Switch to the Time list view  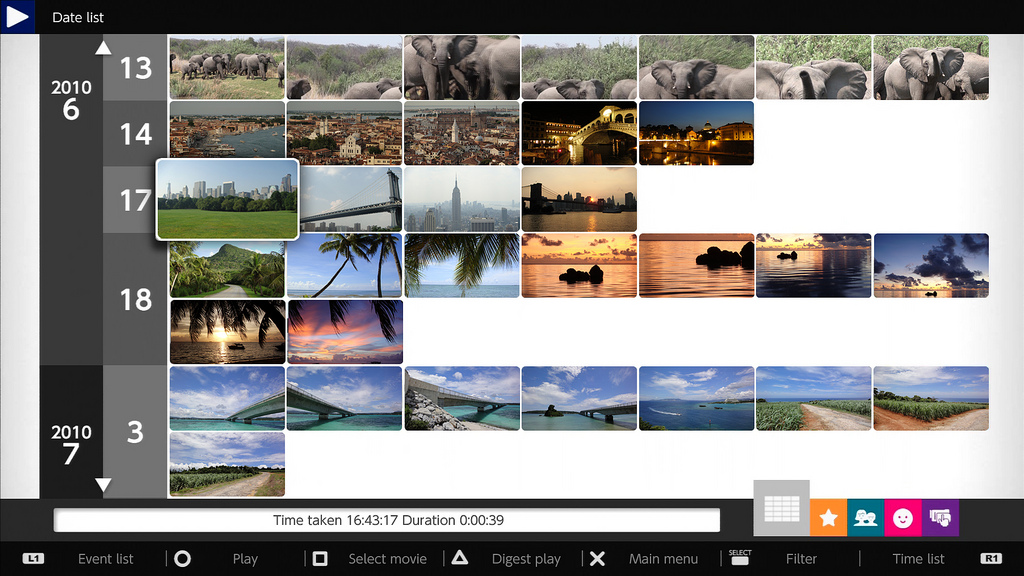918,559
